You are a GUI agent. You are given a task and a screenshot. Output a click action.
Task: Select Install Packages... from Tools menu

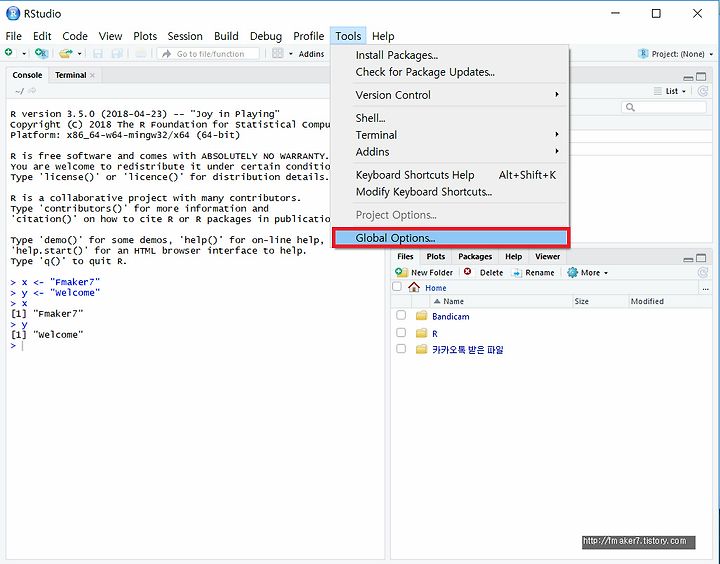pos(450,55)
